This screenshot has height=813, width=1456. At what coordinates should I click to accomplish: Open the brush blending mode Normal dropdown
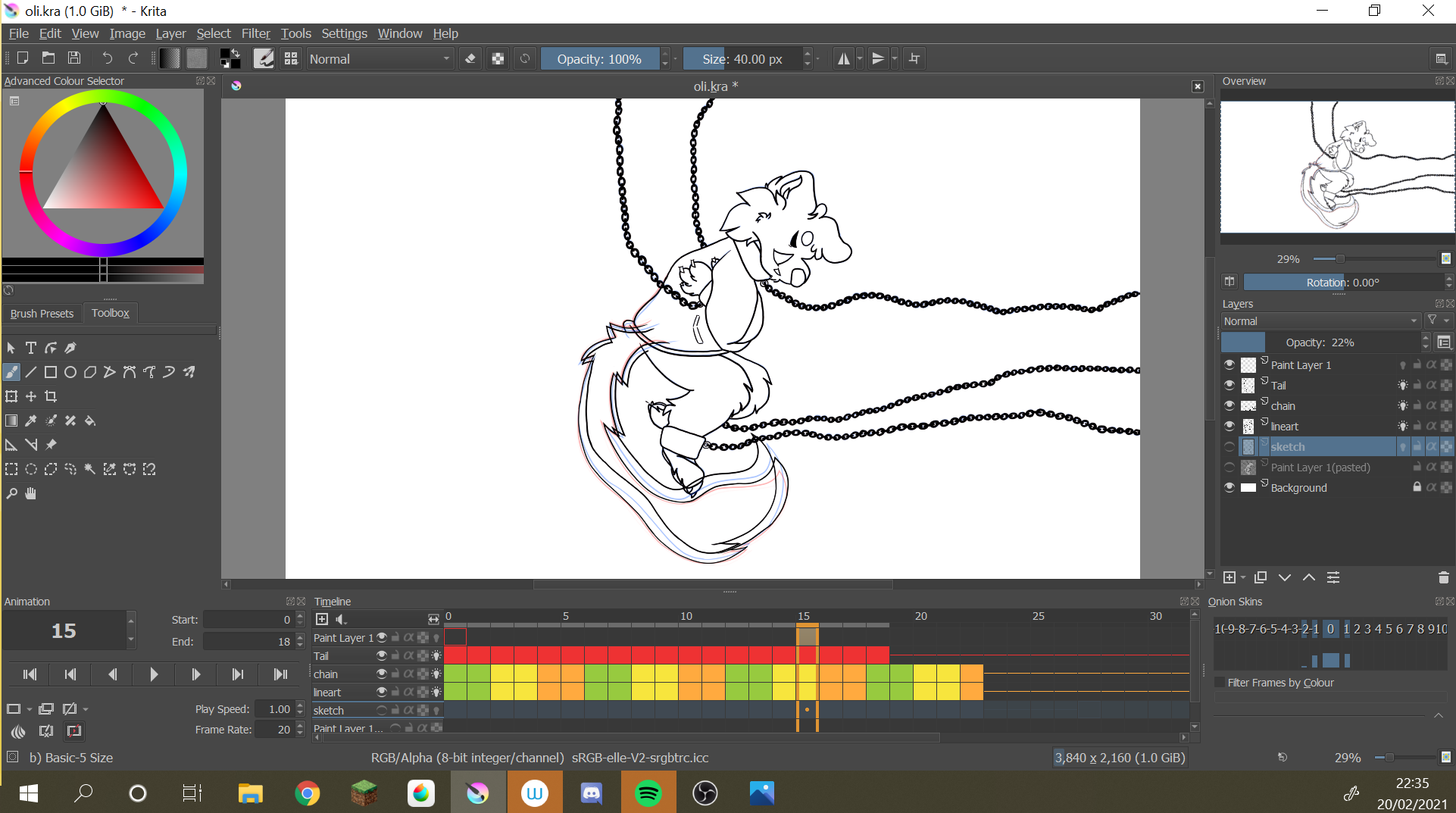point(380,58)
